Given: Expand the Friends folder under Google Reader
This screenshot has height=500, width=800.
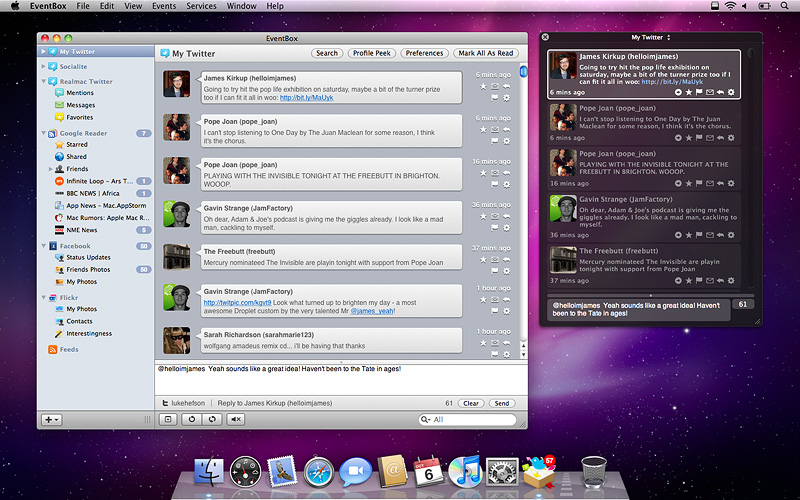Looking at the screenshot, I should 50,169.
